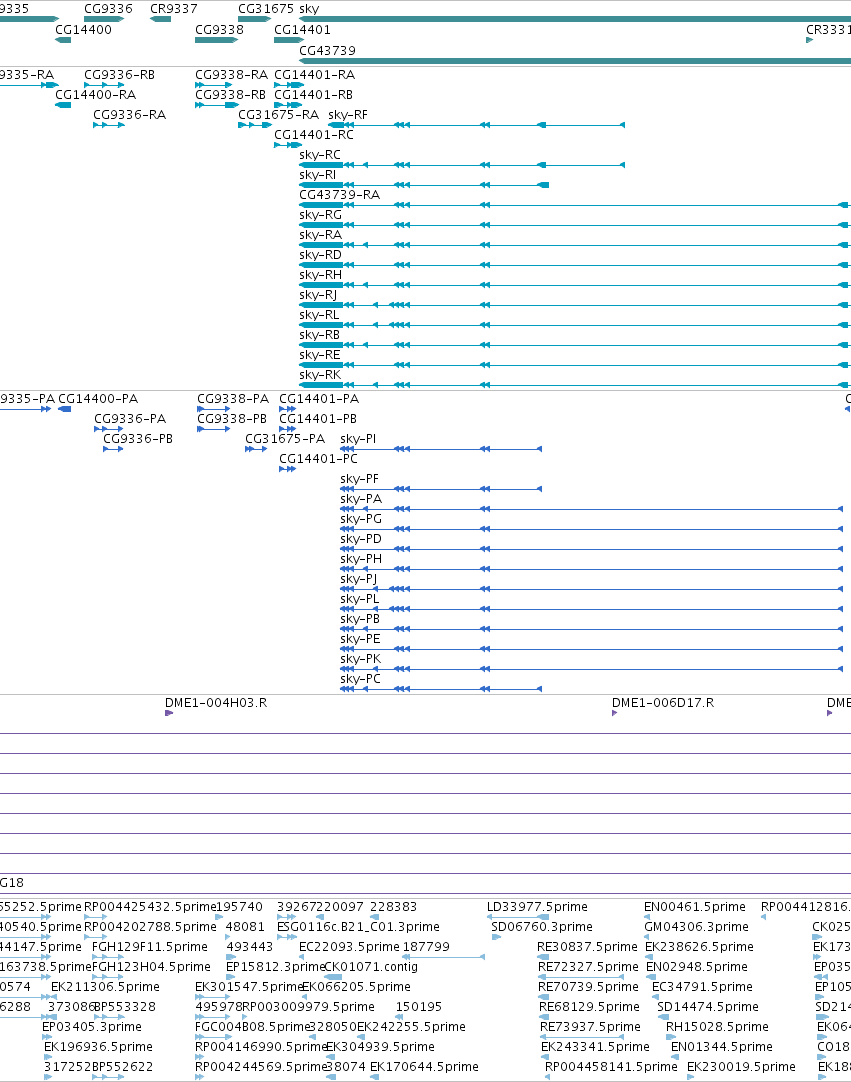Image resolution: width=851 pixels, height=1082 pixels.
Task: Click the sky-RJ transcript label
Action: tap(318, 295)
